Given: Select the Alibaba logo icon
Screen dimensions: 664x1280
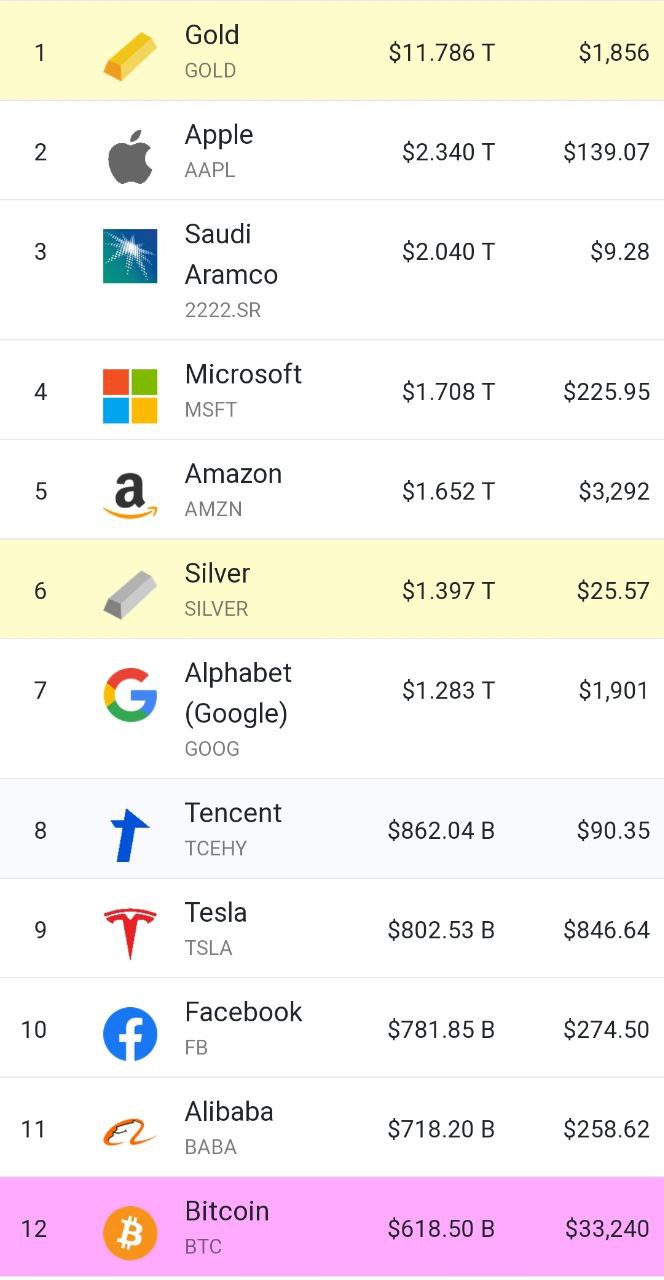Looking at the screenshot, I should click(x=130, y=1133).
